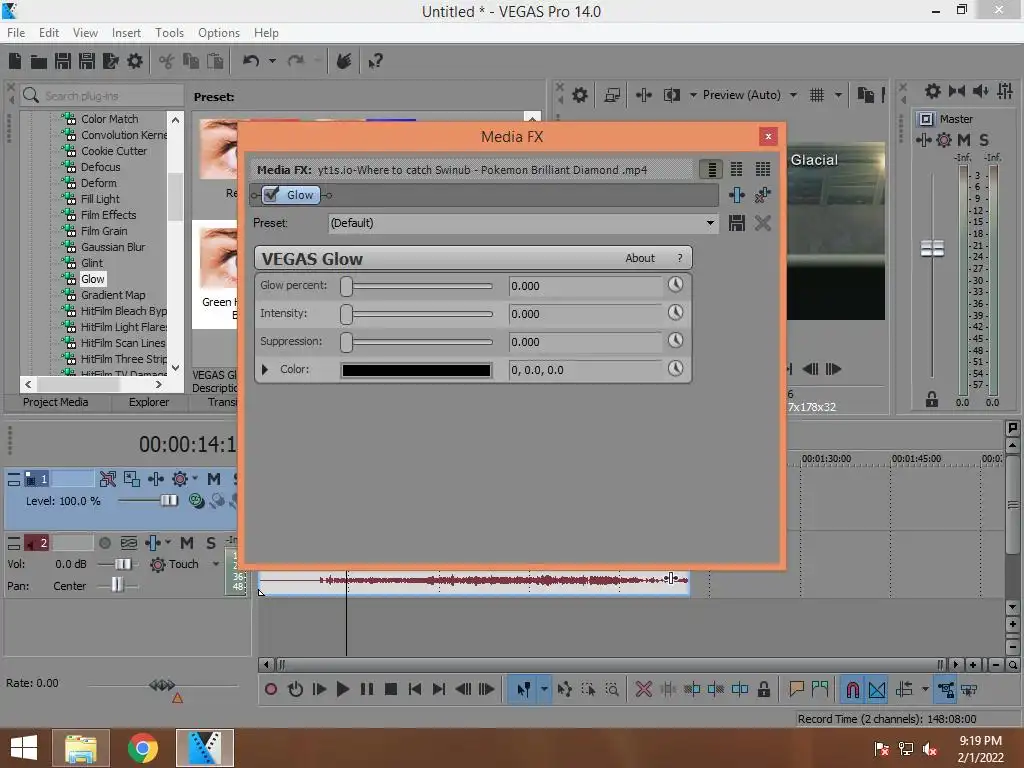Open a project with the folder icon
Viewport: 1024px width, 768px height.
39,61
